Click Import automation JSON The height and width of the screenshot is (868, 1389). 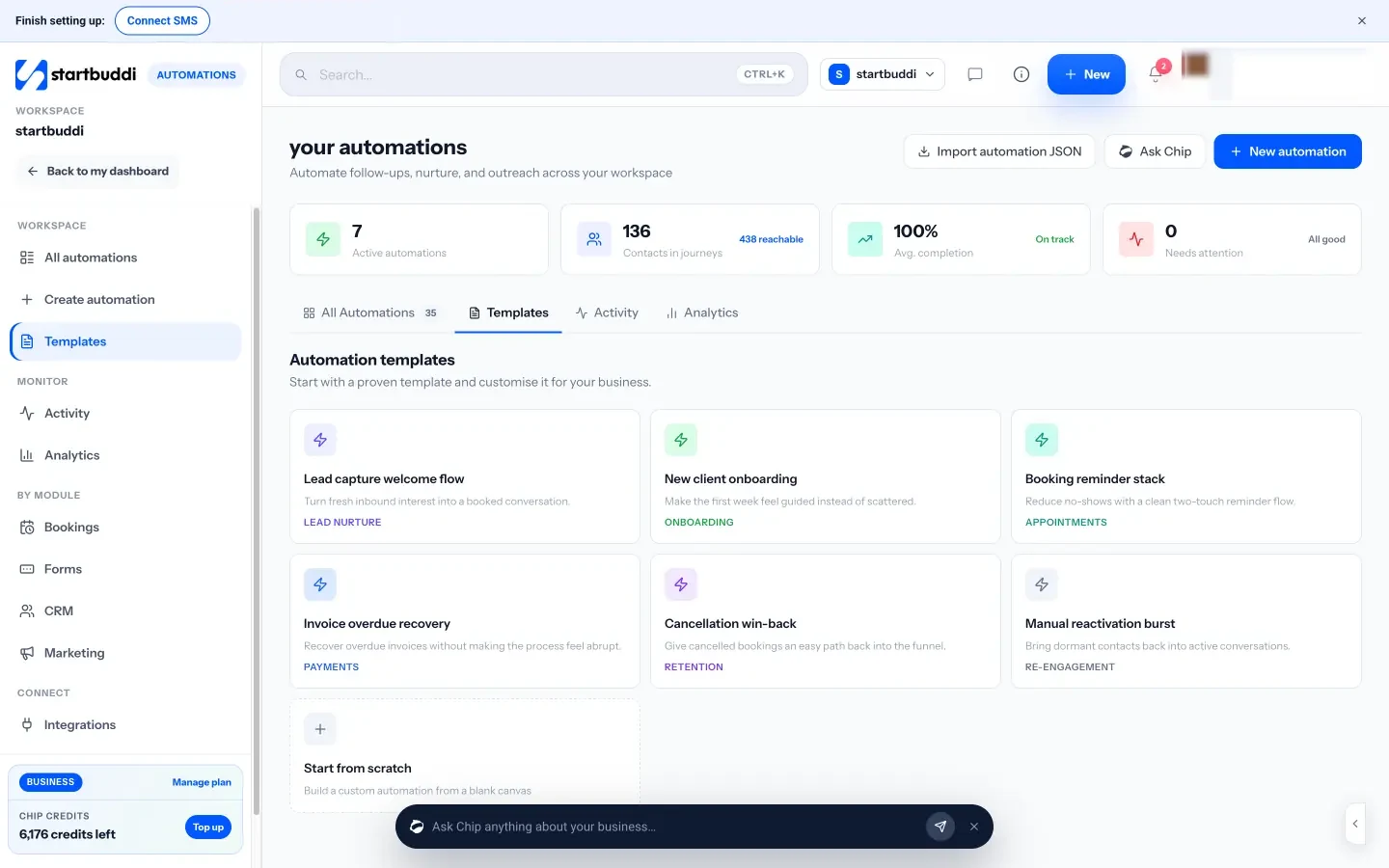click(999, 151)
